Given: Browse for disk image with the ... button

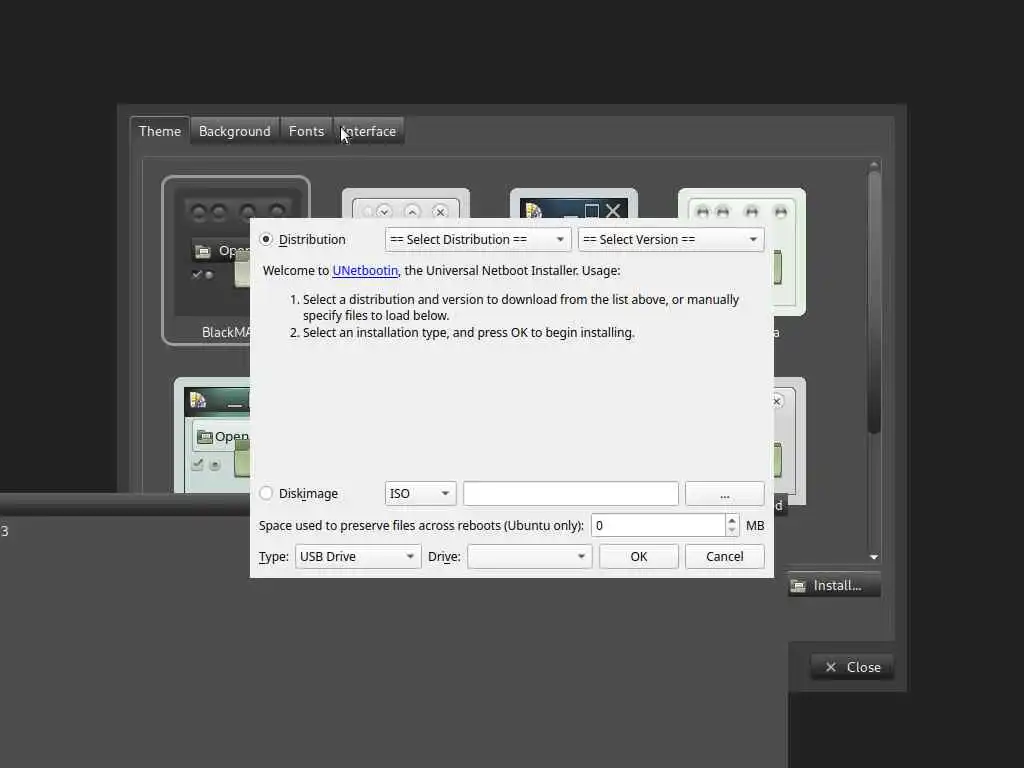Looking at the screenshot, I should tap(724, 493).
